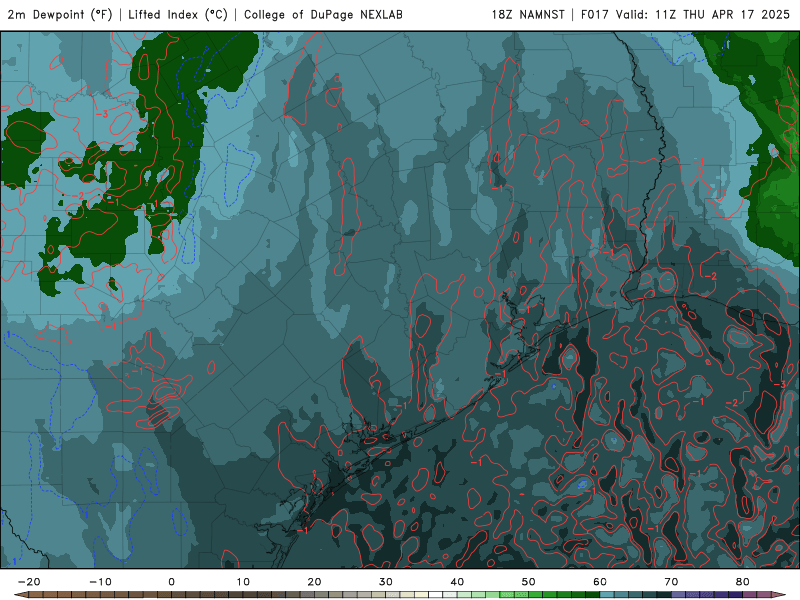Click the 30 label on the color scale

click(386, 582)
